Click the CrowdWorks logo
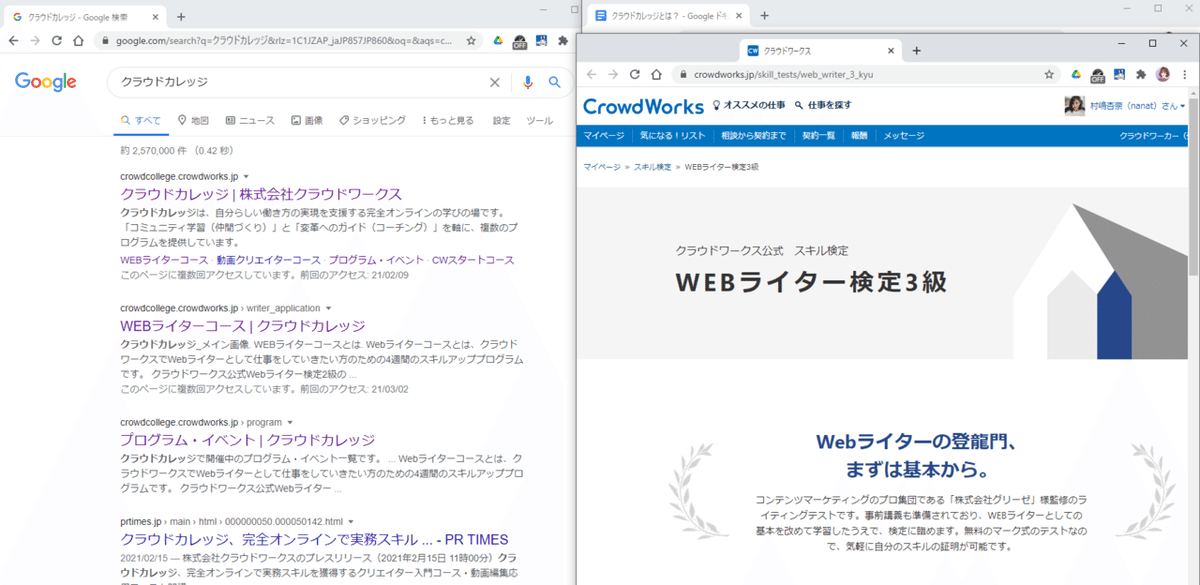 [x=643, y=107]
